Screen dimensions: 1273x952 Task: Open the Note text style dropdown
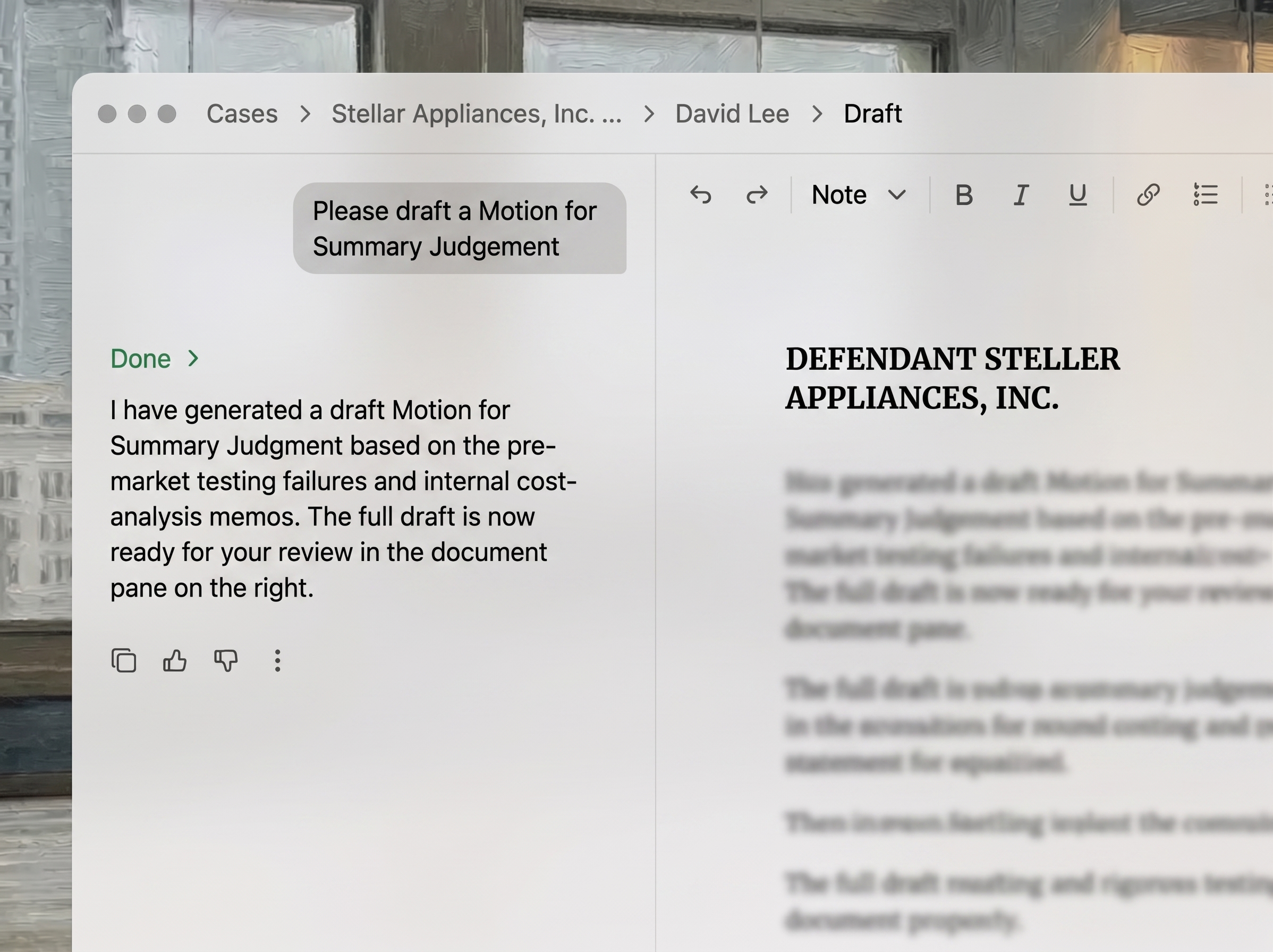click(859, 195)
